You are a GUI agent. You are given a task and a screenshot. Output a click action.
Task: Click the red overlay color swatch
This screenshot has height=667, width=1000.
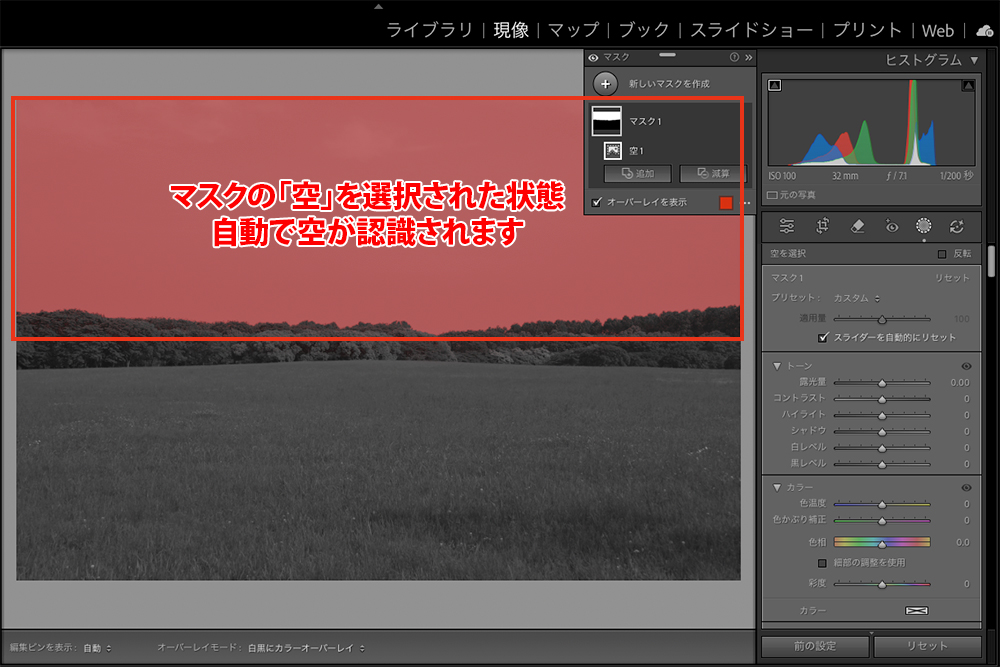point(727,203)
